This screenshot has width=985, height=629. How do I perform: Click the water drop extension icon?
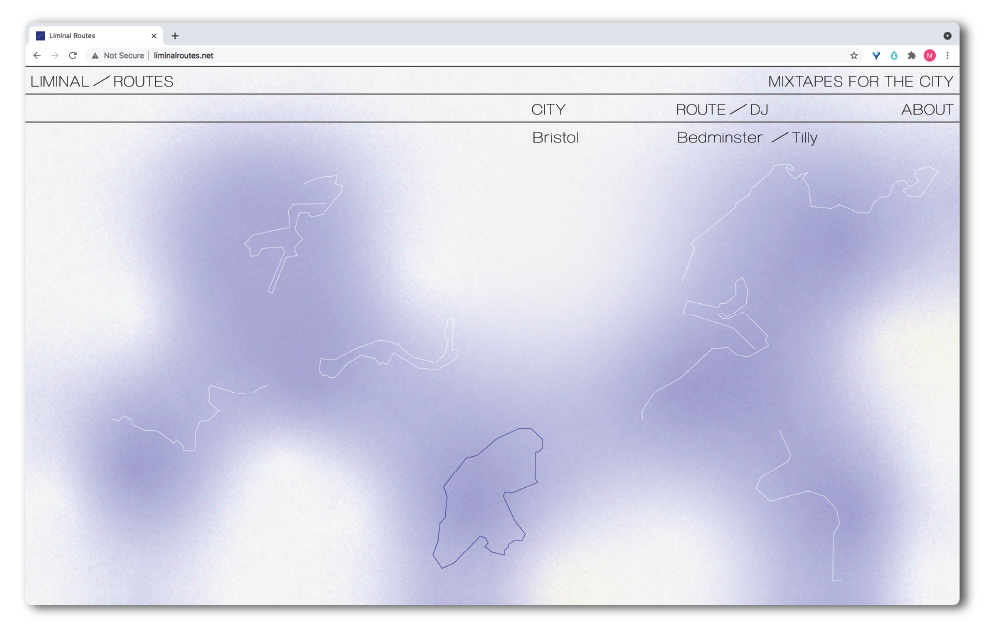coord(893,56)
